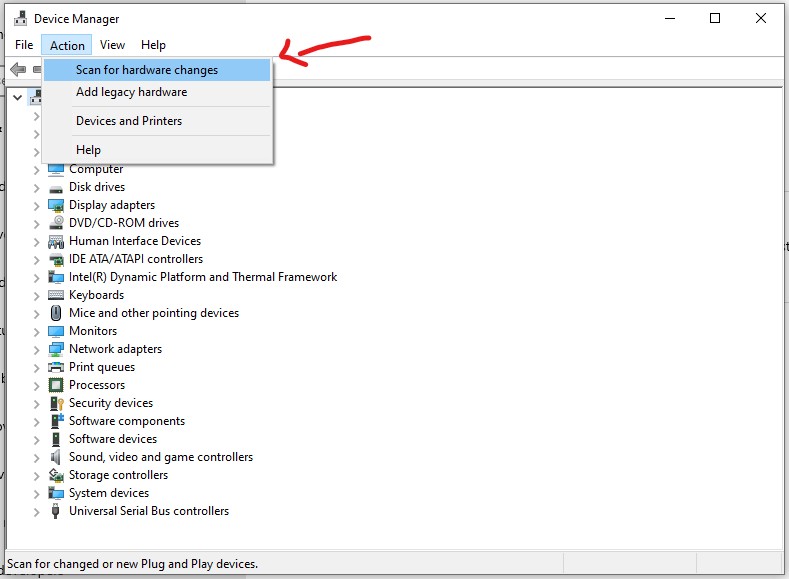Viewport: 789px width, 579px height.
Task: Select the Human Interface Devices label
Action: [x=135, y=241]
